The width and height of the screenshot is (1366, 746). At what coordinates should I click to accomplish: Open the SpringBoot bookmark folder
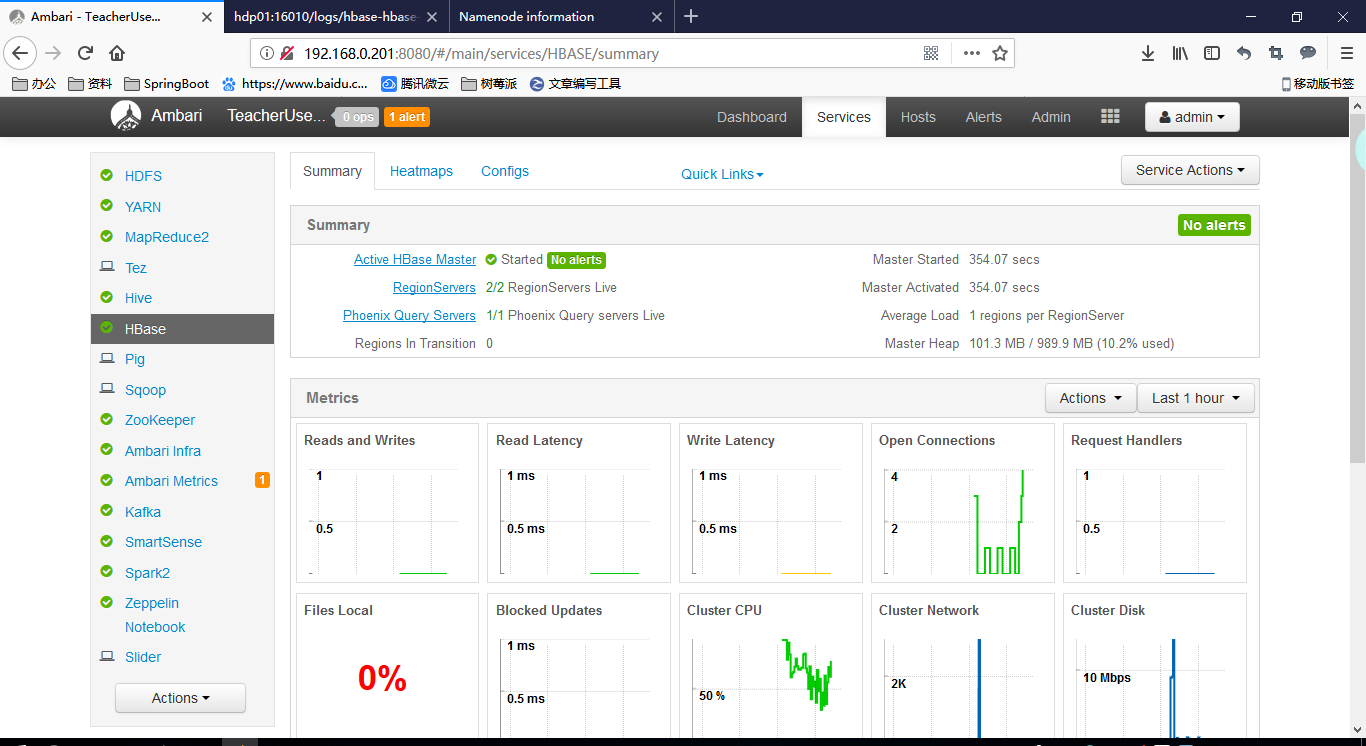click(x=166, y=84)
